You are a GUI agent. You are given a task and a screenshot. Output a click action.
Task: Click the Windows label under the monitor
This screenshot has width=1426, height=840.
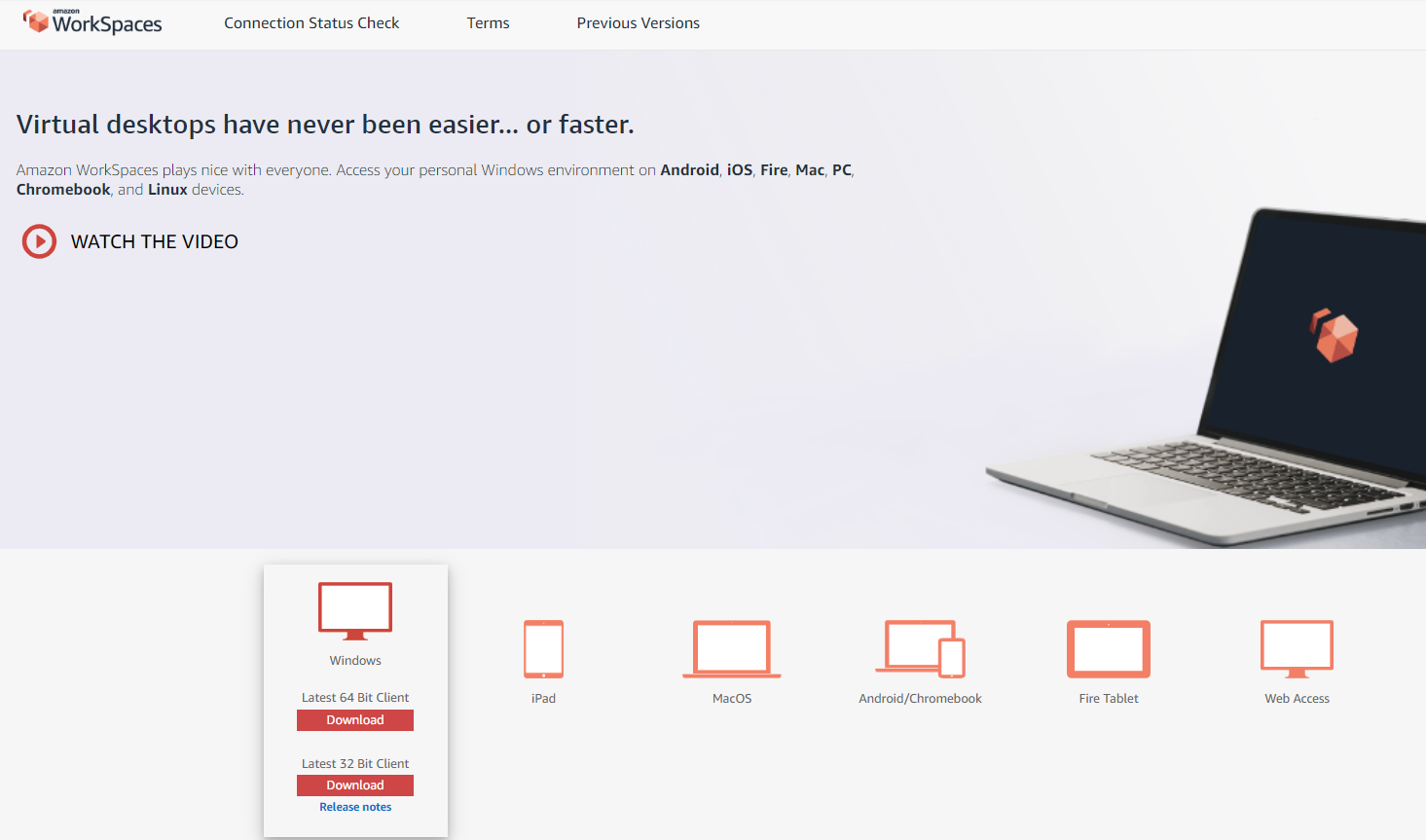[355, 661]
